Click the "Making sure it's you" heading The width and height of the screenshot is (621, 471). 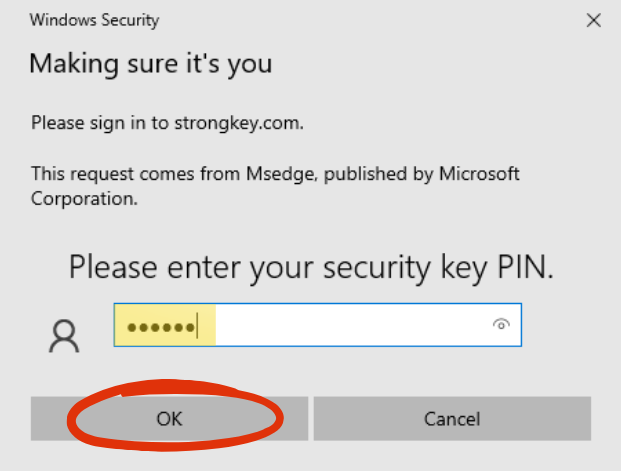(151, 64)
